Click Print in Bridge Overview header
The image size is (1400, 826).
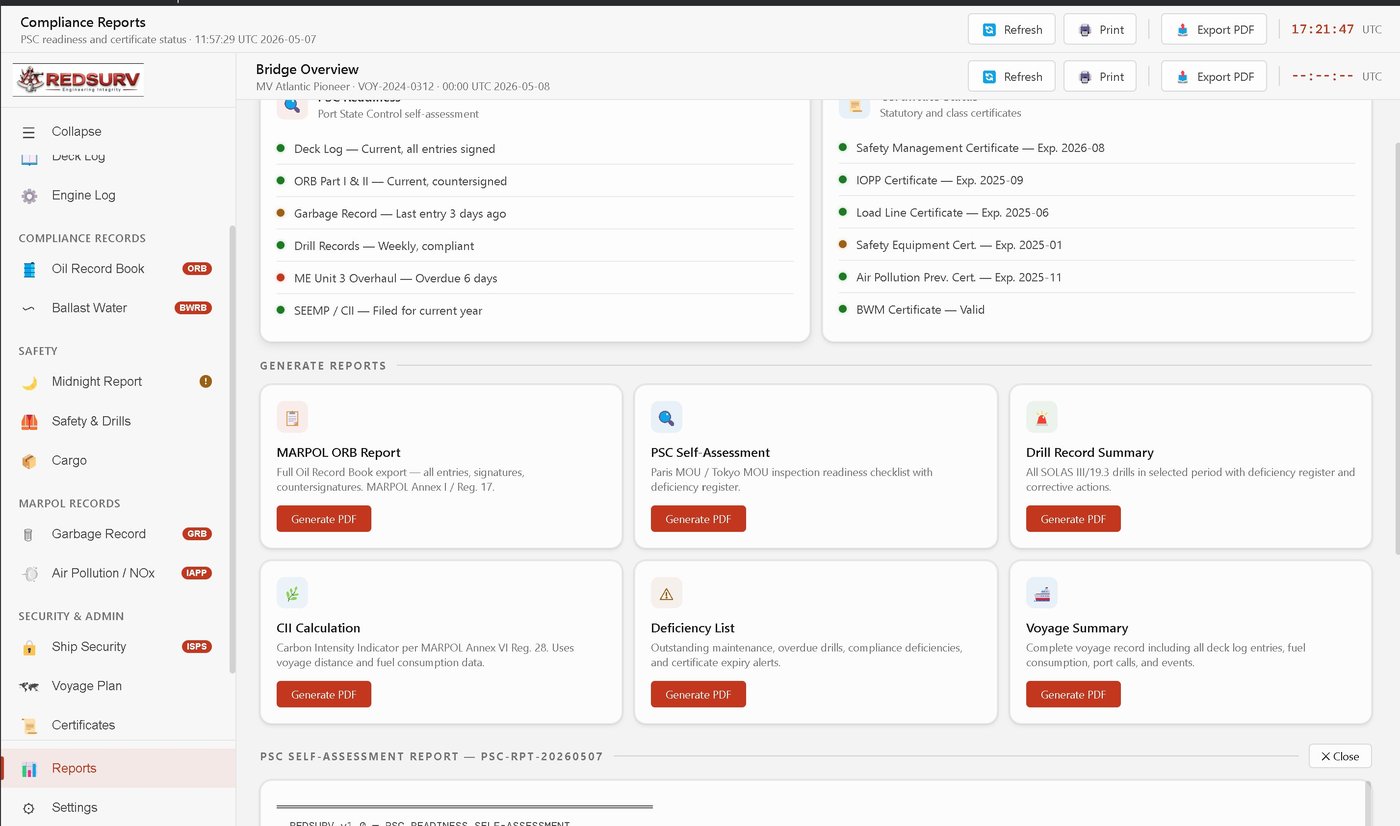click(1100, 77)
